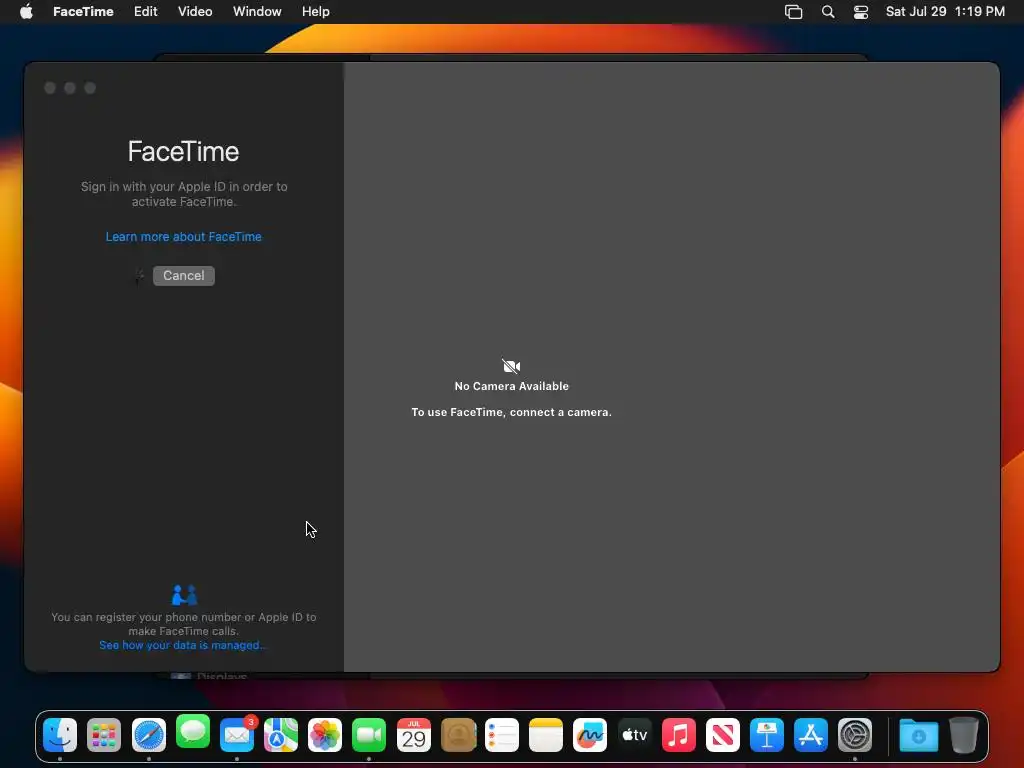Open the Edit menu
The height and width of the screenshot is (768, 1024).
[146, 12]
